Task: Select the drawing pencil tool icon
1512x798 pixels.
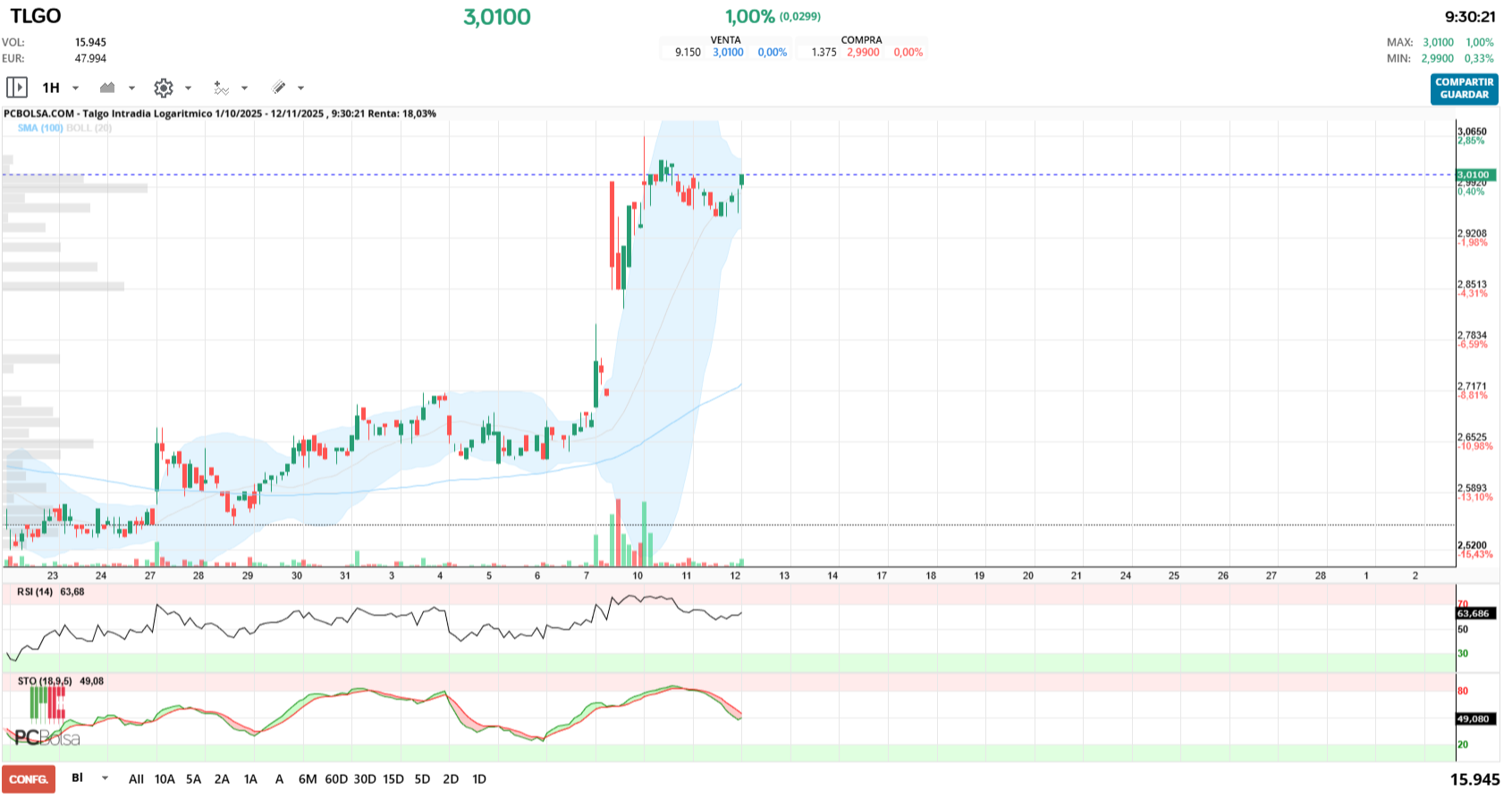Action: [279, 88]
